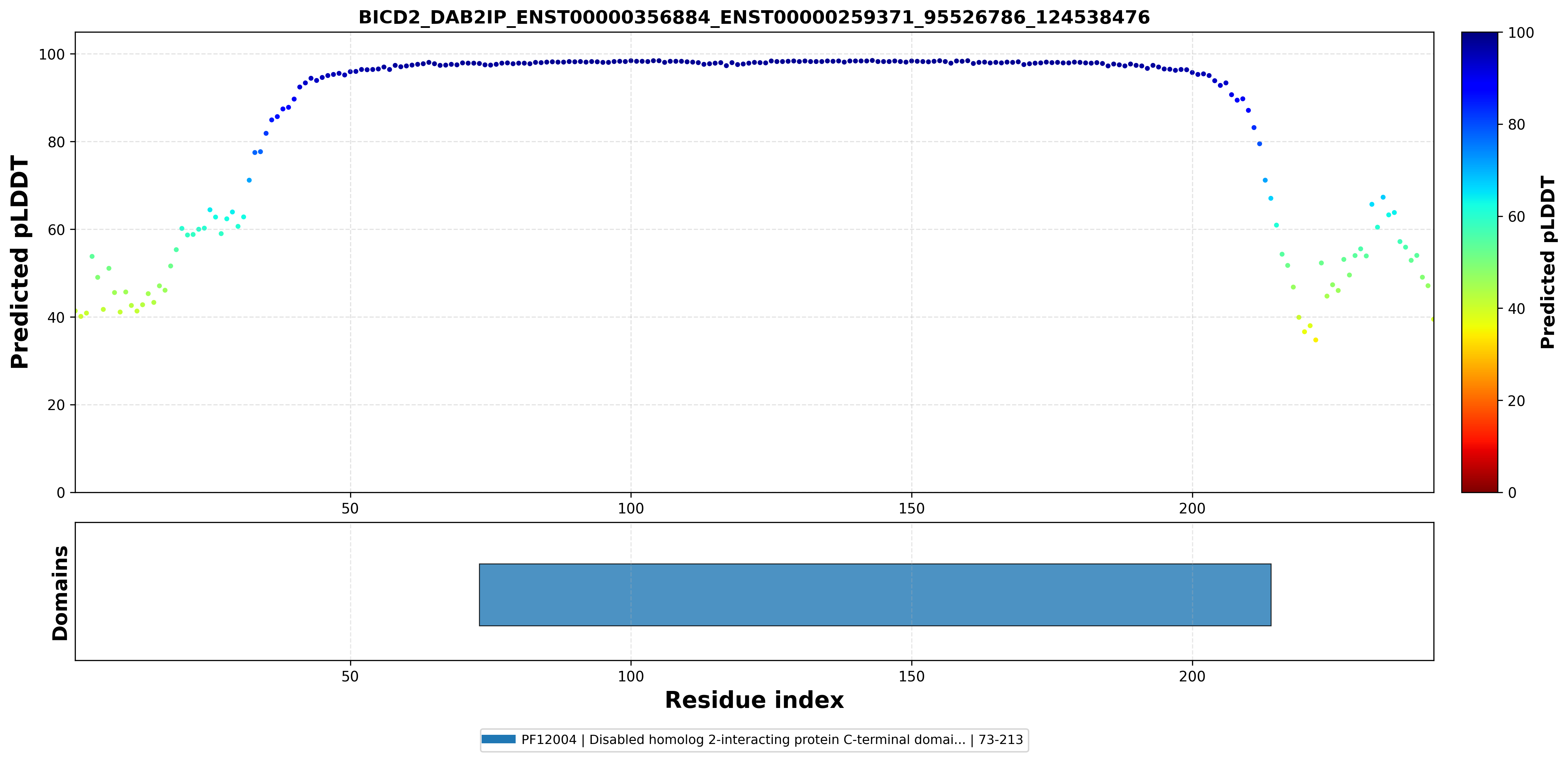
Task: Click y-axis tick label 80
Action: pyautogui.click(x=56, y=142)
